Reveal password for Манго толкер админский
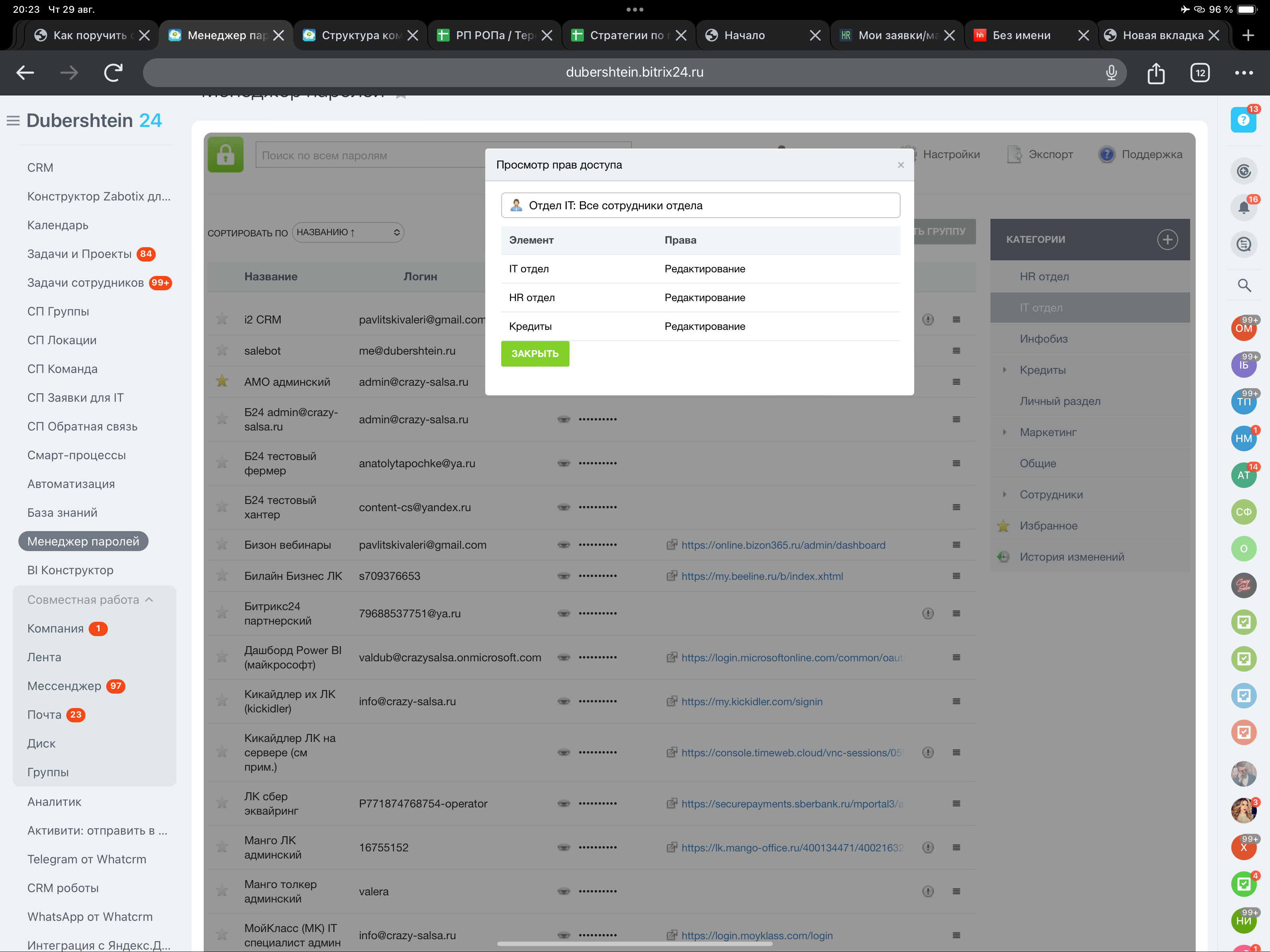 point(564,891)
